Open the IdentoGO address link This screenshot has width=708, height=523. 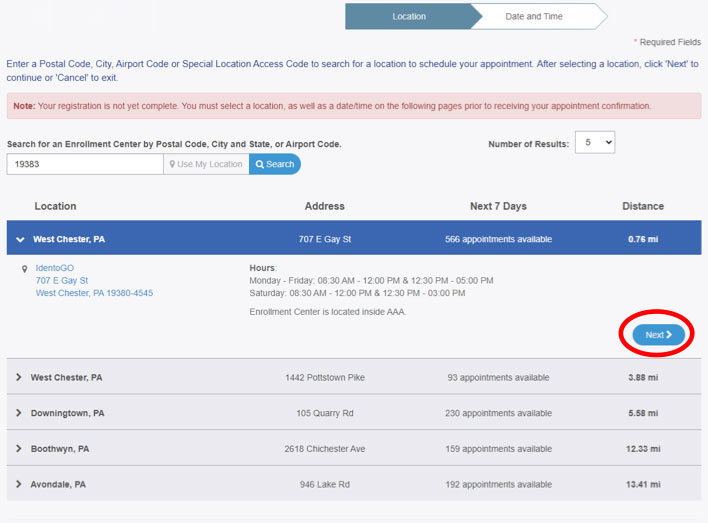[94, 281]
